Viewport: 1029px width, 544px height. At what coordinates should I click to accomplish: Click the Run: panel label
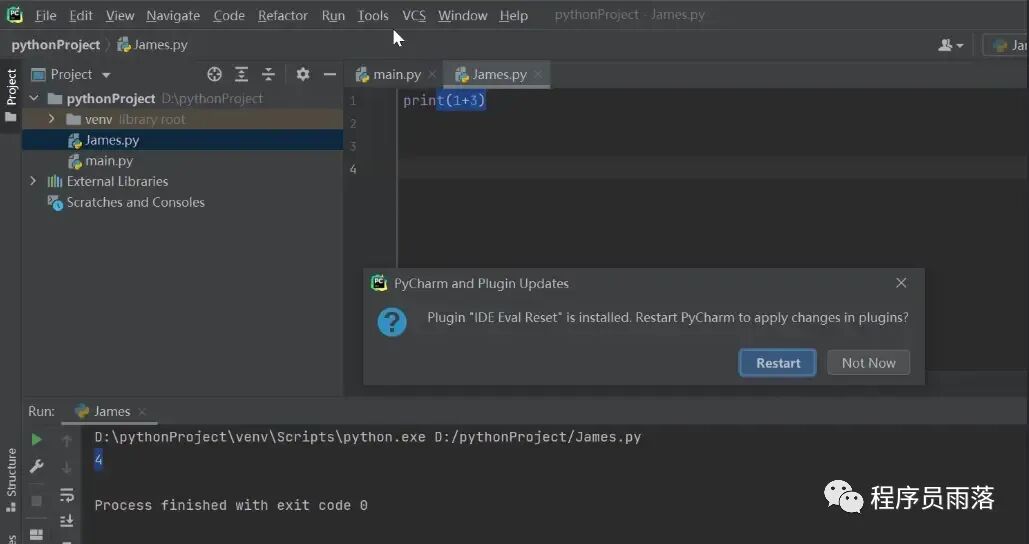coord(41,411)
